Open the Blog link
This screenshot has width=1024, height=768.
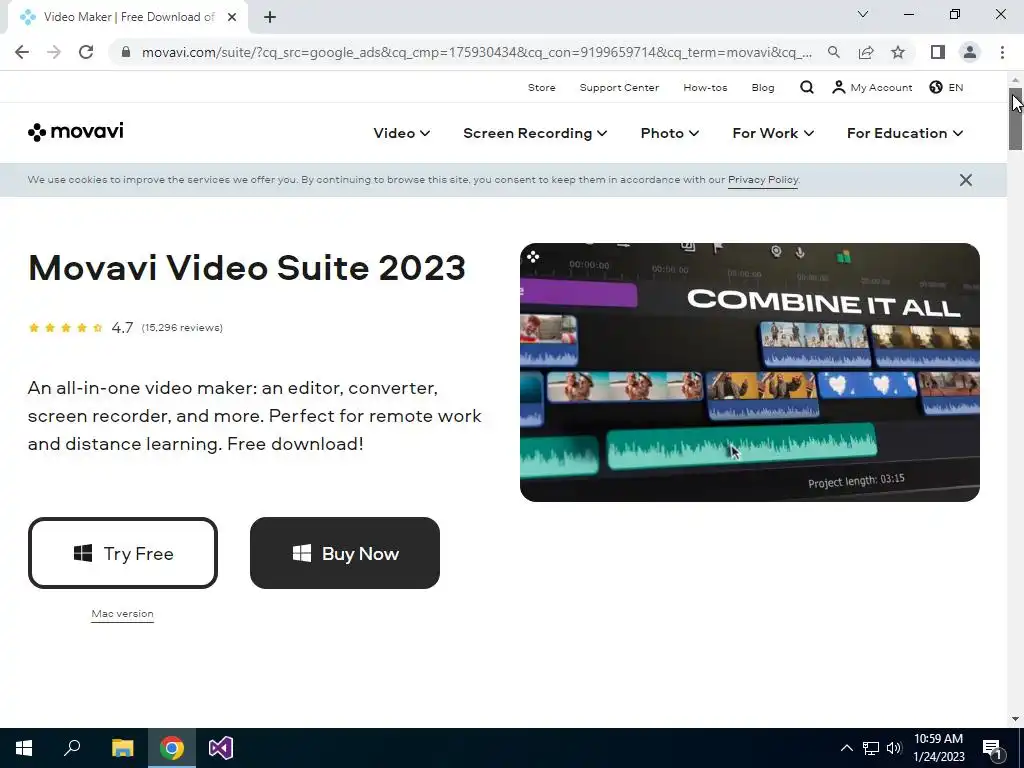point(762,88)
